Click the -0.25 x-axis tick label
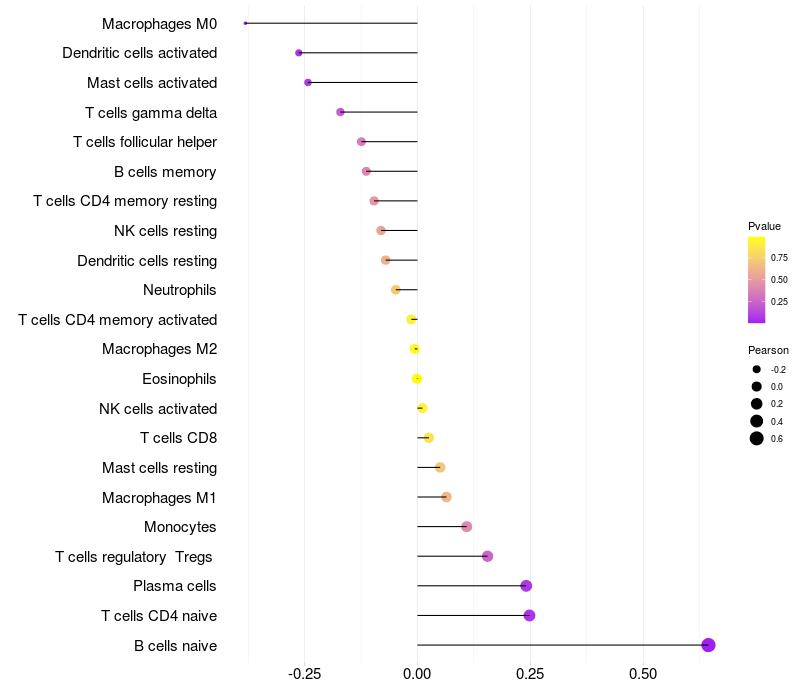800x700 pixels. click(x=305, y=674)
